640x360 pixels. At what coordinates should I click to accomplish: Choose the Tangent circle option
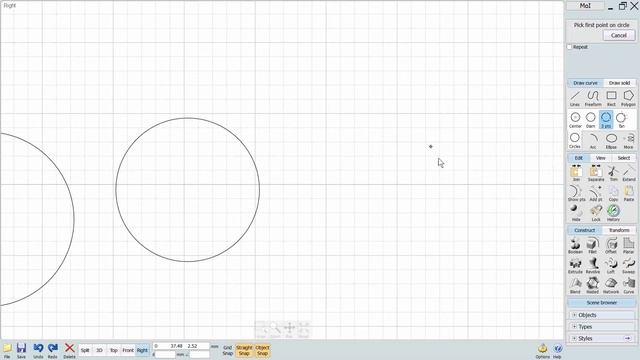[x=621, y=120]
